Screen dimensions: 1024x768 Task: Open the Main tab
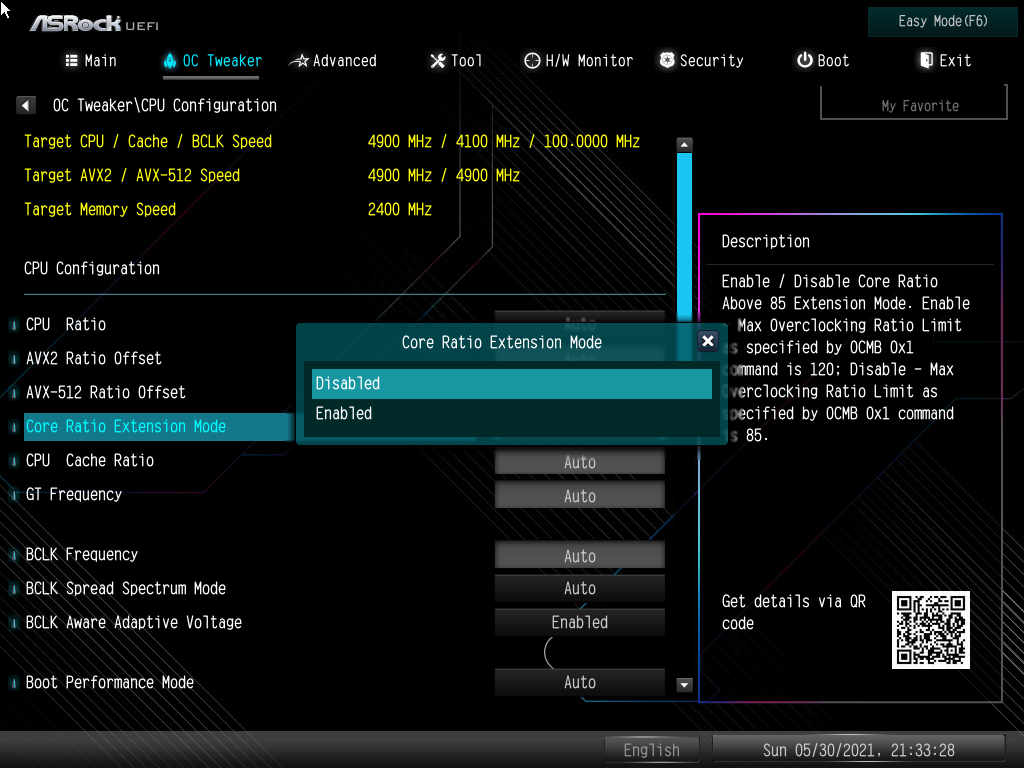pyautogui.click(x=91, y=61)
